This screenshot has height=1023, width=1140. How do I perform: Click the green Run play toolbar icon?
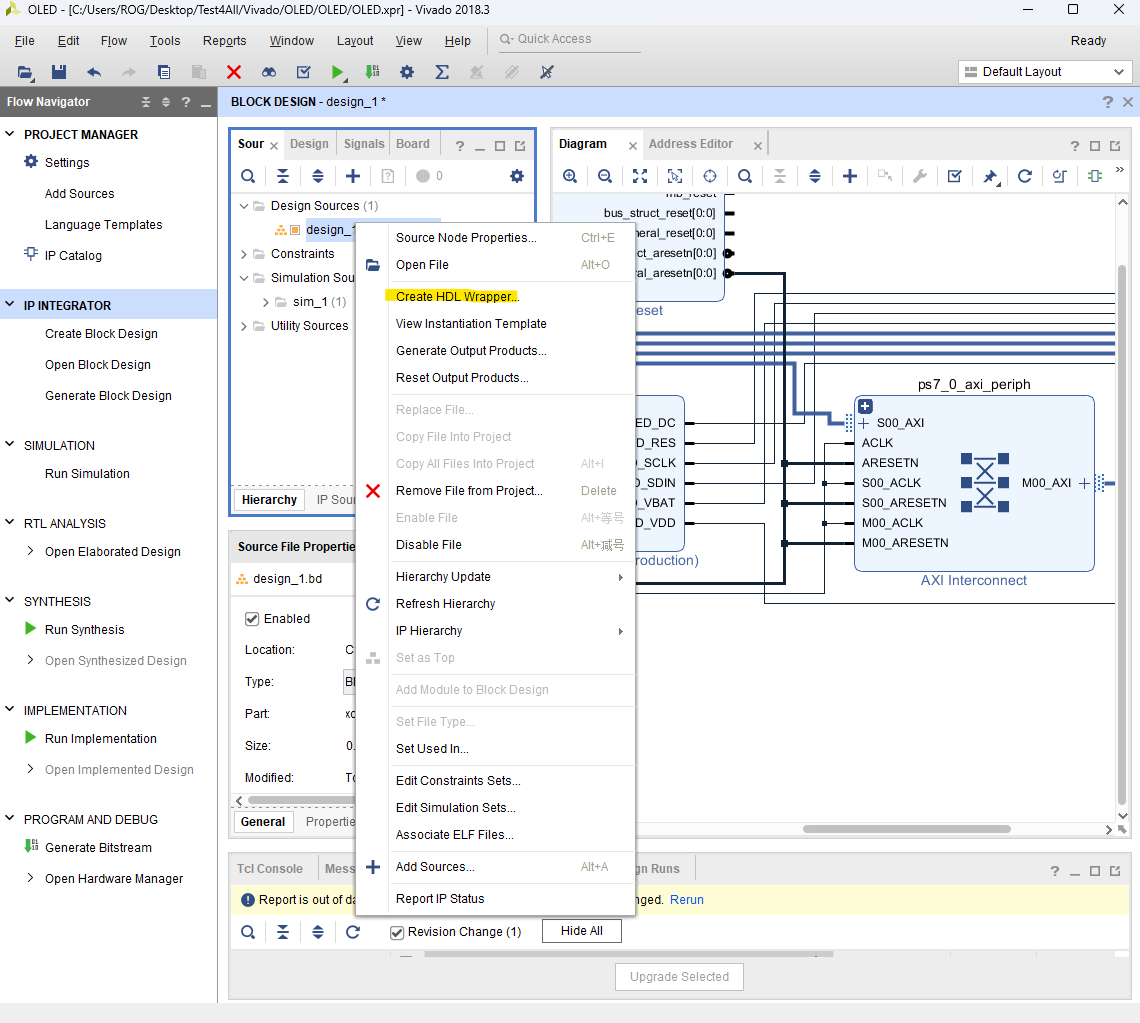(x=337, y=72)
